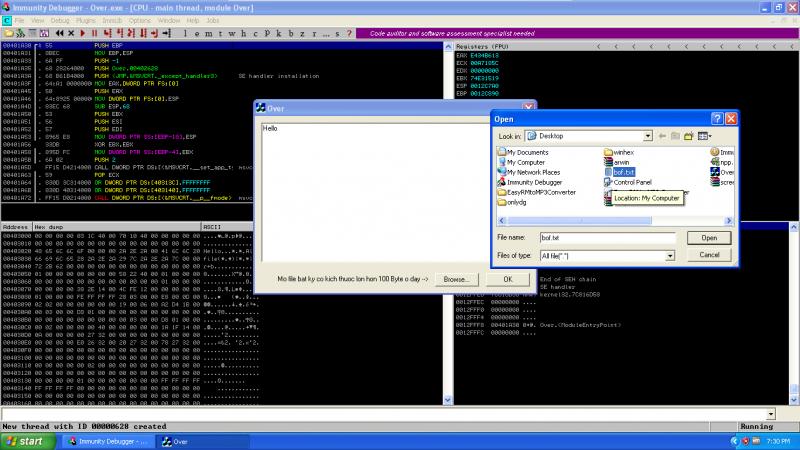Open Patches window with the 'P' button
This screenshot has width=800, height=450.
click(267, 34)
